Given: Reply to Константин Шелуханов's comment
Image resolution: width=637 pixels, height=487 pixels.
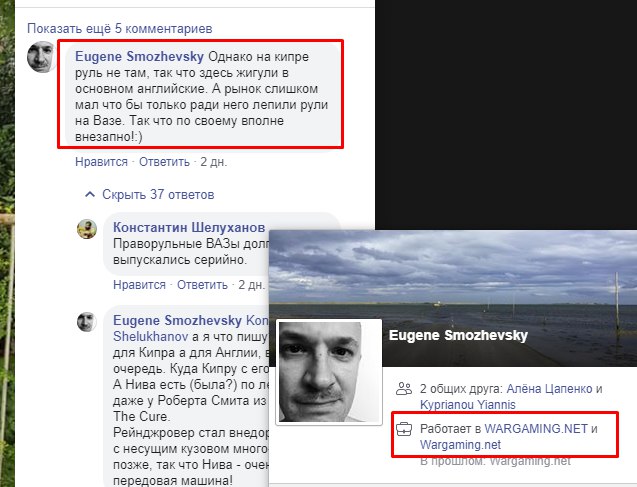Looking at the screenshot, I should [202, 284].
